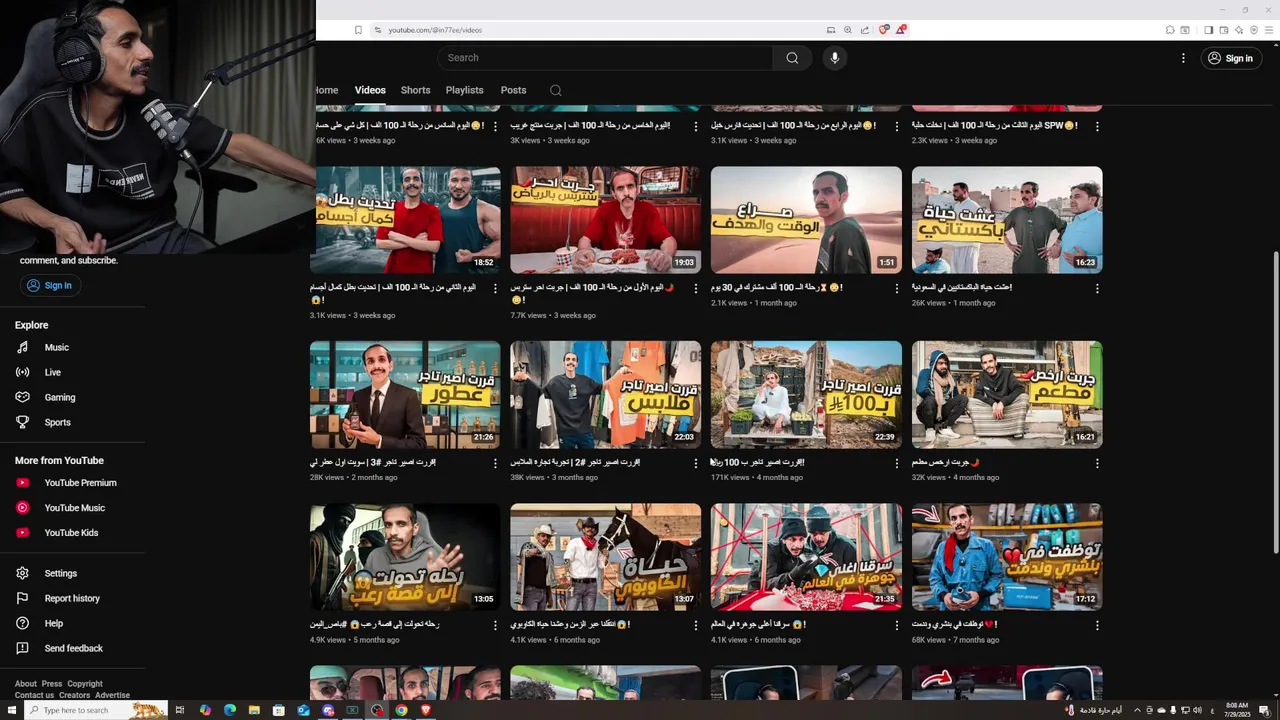Click the YouTube search input field
This screenshot has width=1280, height=720.
pyautogui.click(x=605, y=58)
